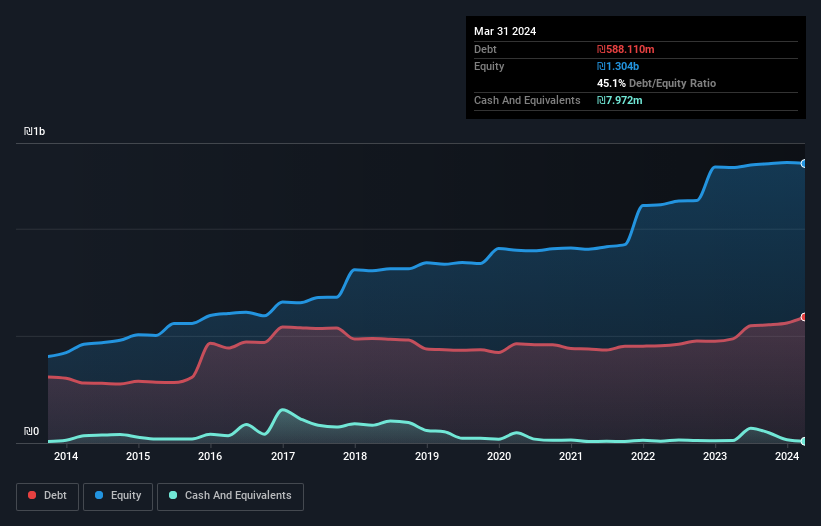Click the ₪0 y-axis label
The height and width of the screenshot is (526, 821).
tap(31, 431)
